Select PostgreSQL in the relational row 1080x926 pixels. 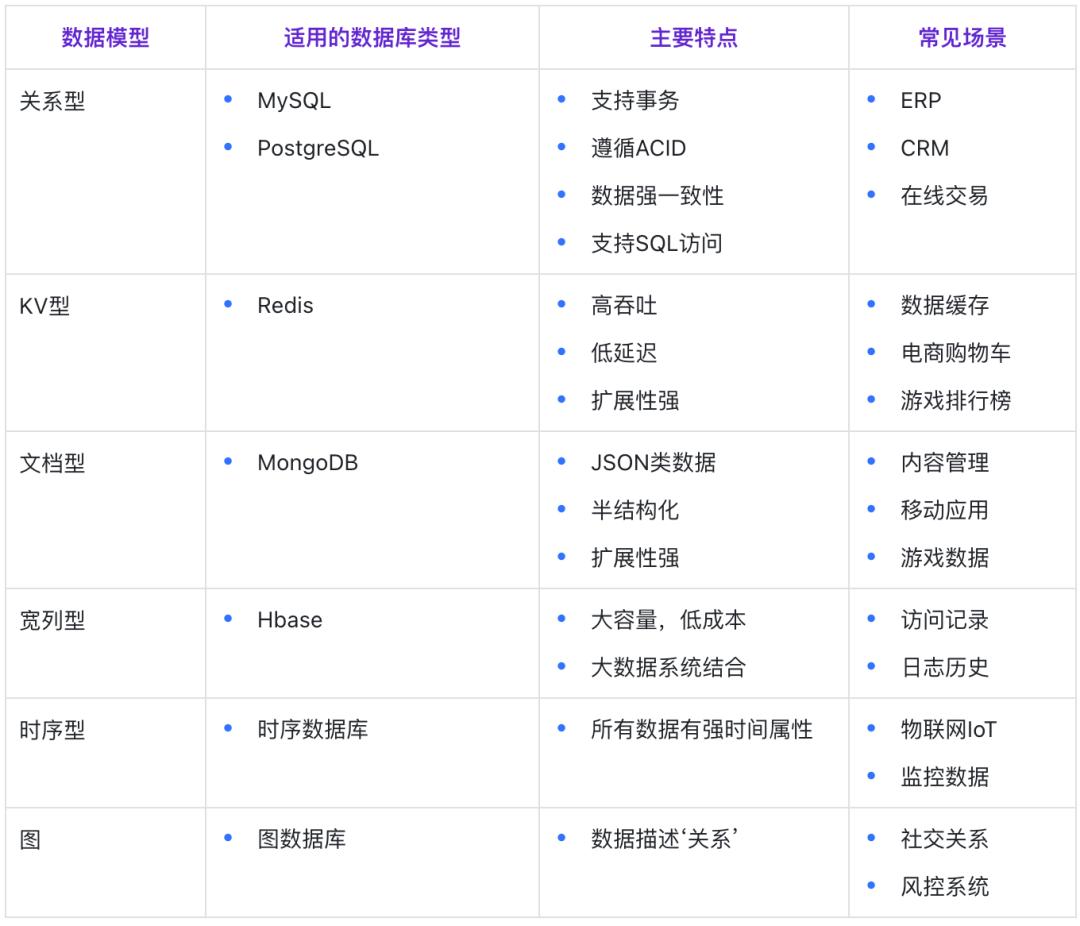317,148
